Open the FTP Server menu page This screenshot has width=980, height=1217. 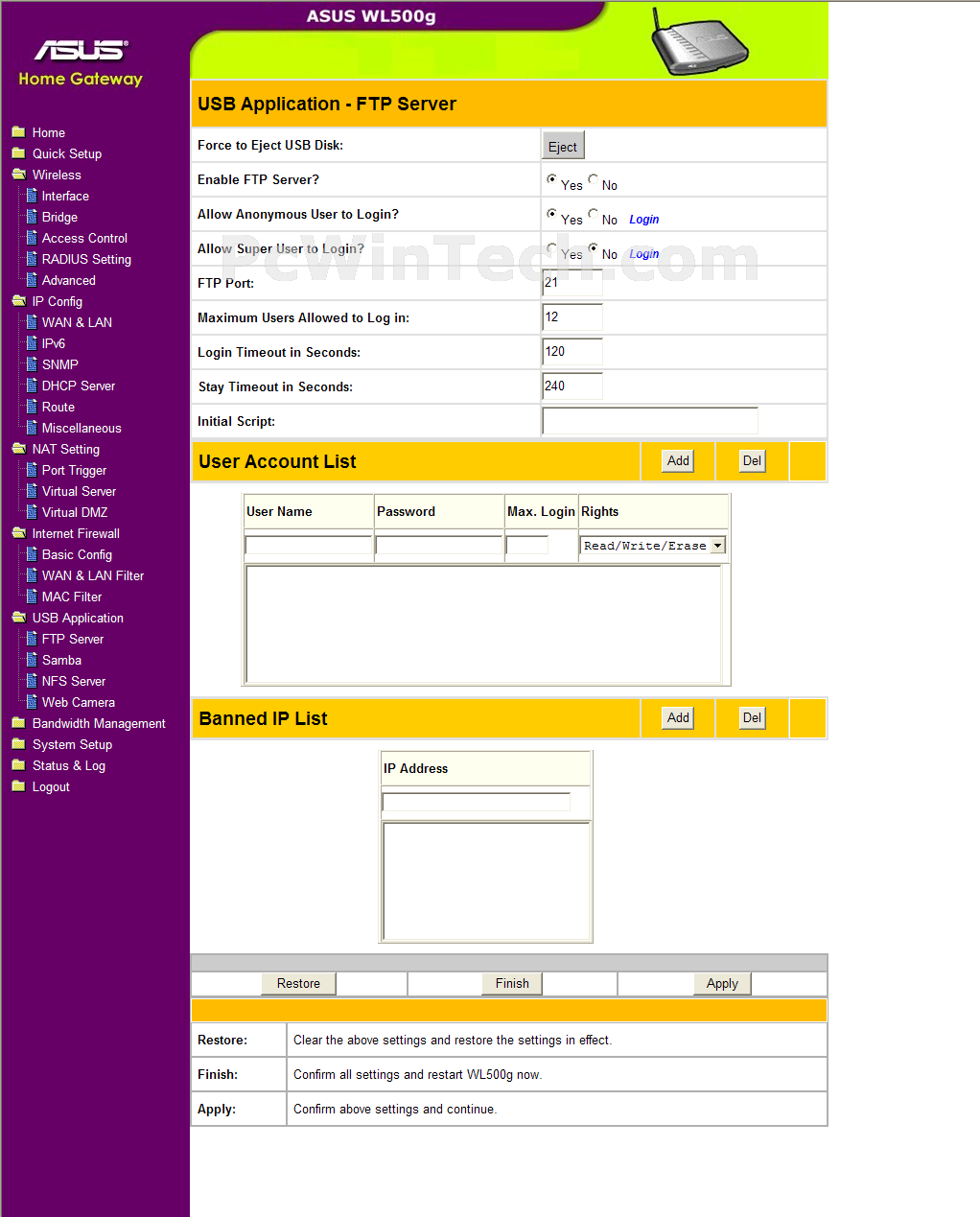(x=73, y=639)
